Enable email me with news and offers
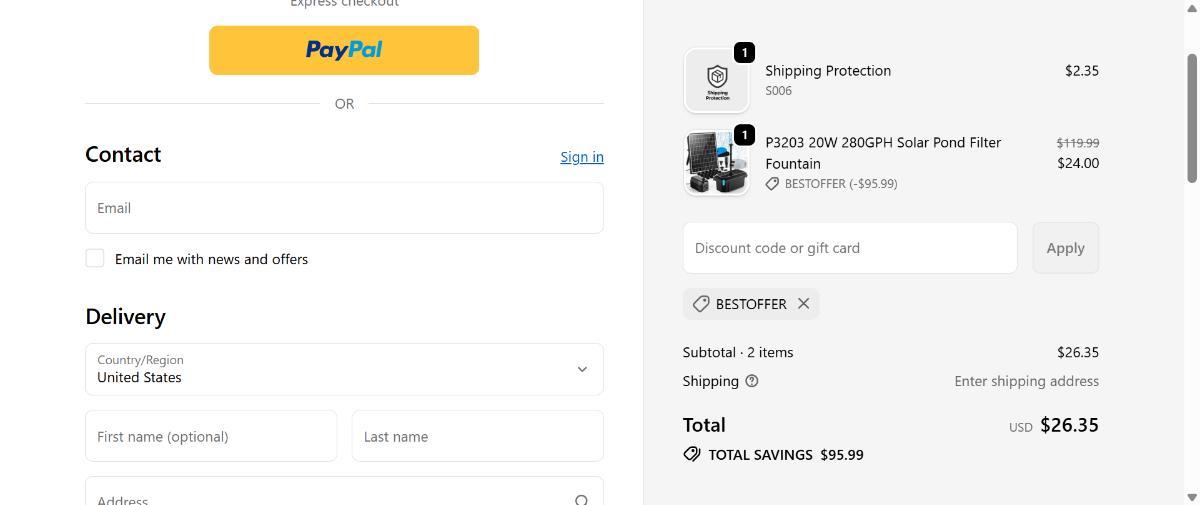This screenshot has height=505, width=1200. [95, 259]
